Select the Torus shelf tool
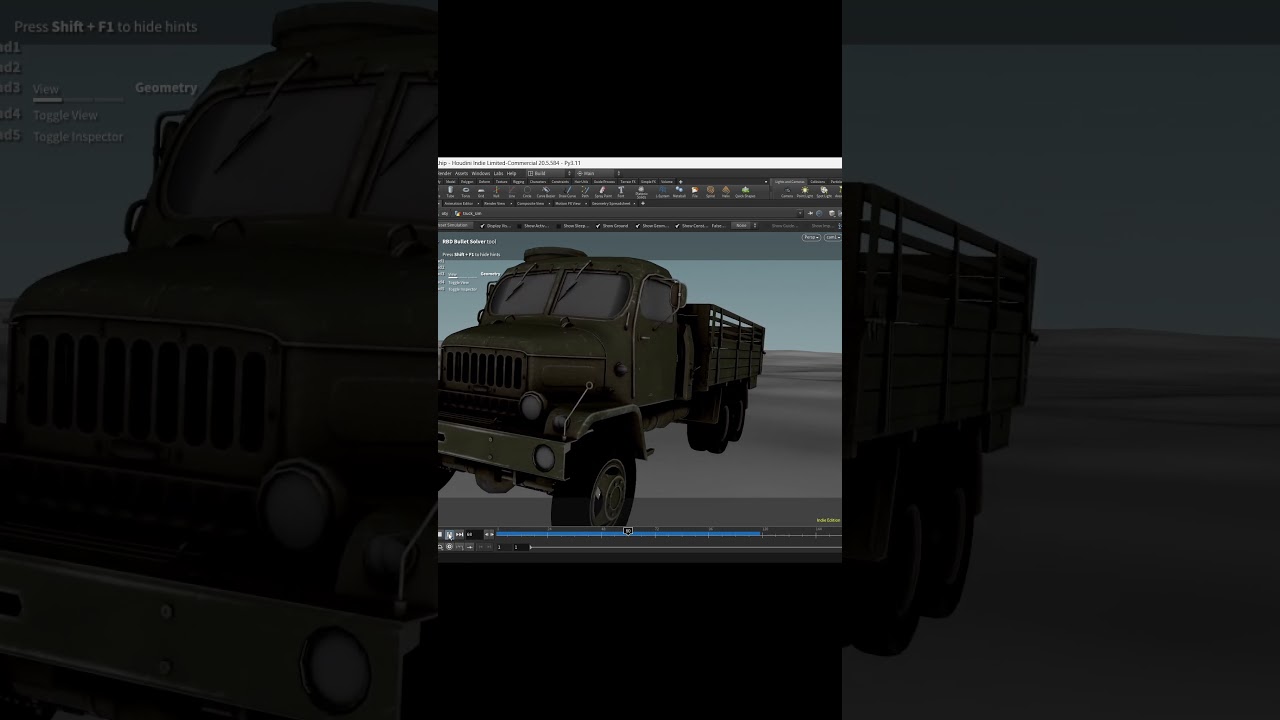This screenshot has width=1280, height=720. pyautogui.click(x=466, y=192)
